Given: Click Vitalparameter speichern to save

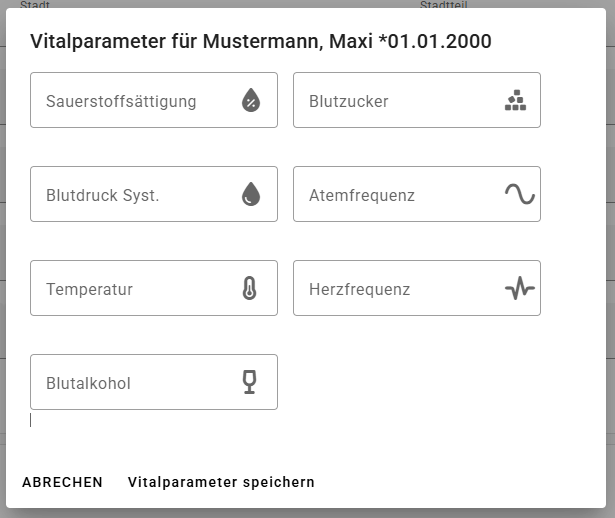Looking at the screenshot, I should (x=221, y=482).
